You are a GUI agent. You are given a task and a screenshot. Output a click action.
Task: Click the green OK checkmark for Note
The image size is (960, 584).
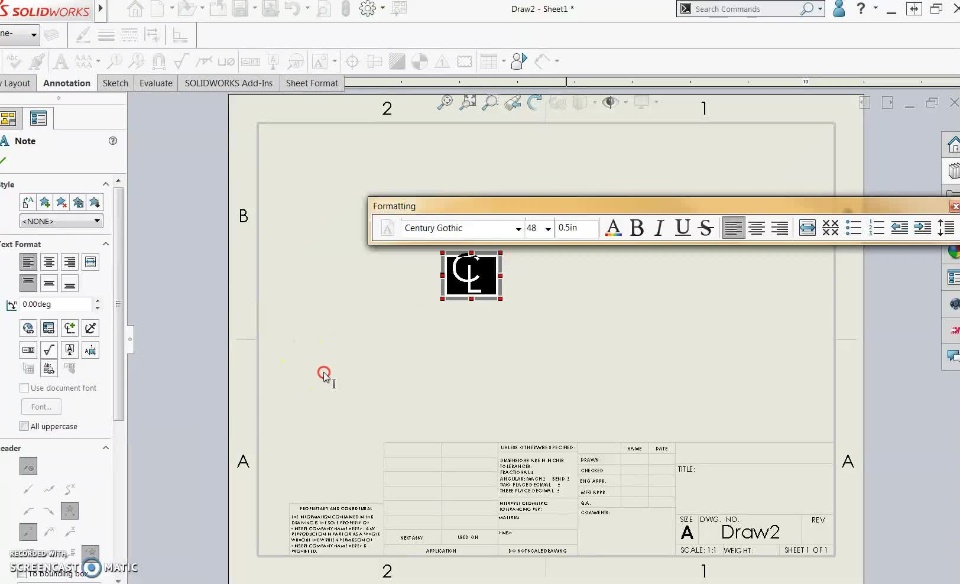4,160
